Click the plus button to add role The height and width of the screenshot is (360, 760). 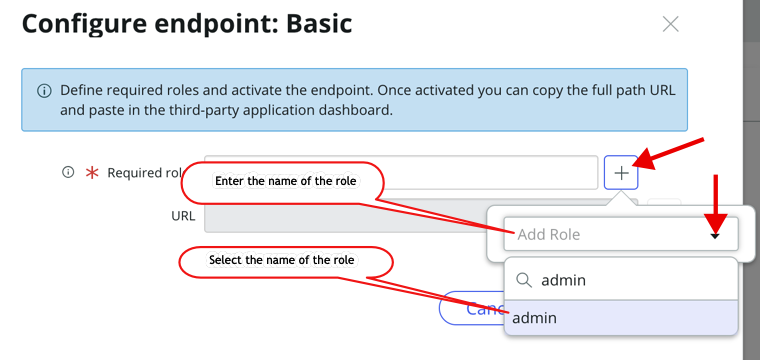click(621, 172)
